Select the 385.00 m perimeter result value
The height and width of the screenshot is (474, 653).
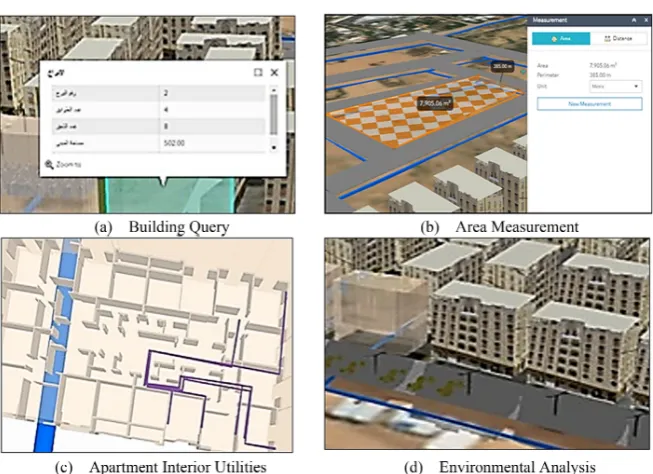[x=600, y=75]
